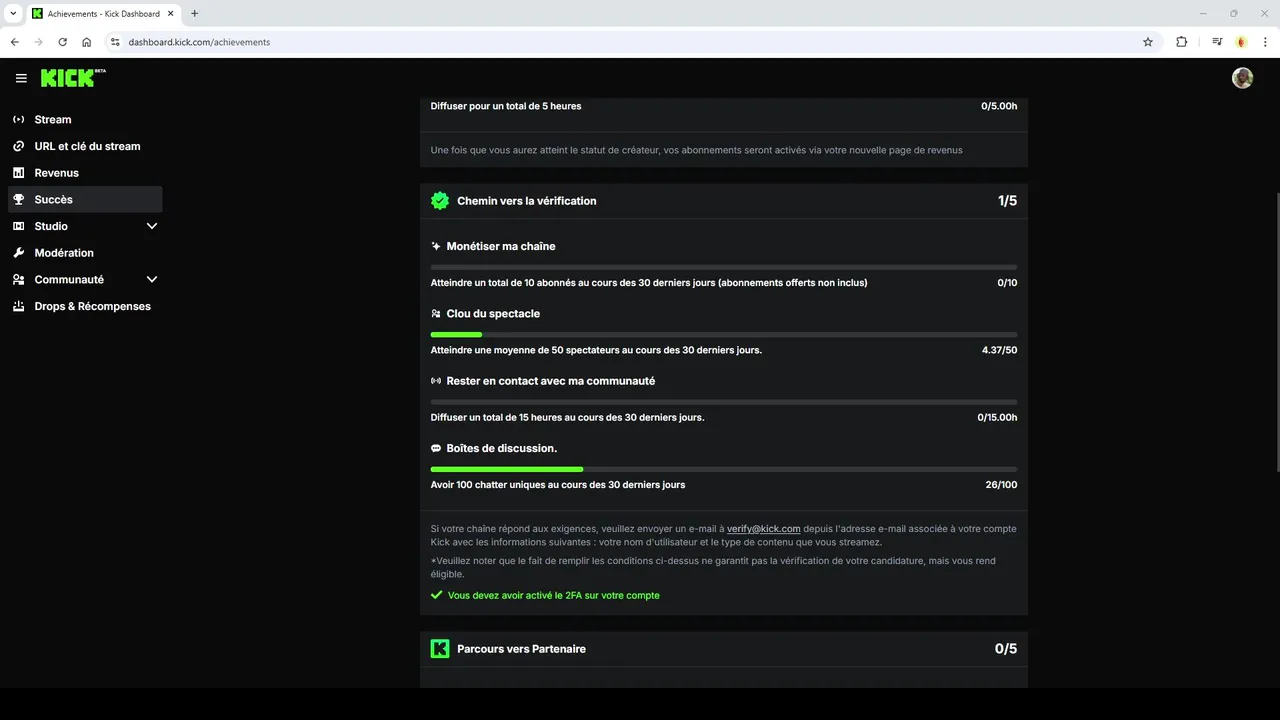Click 'Vous devez avoir activé le 2FA' text
The height and width of the screenshot is (720, 1280).
(554, 595)
